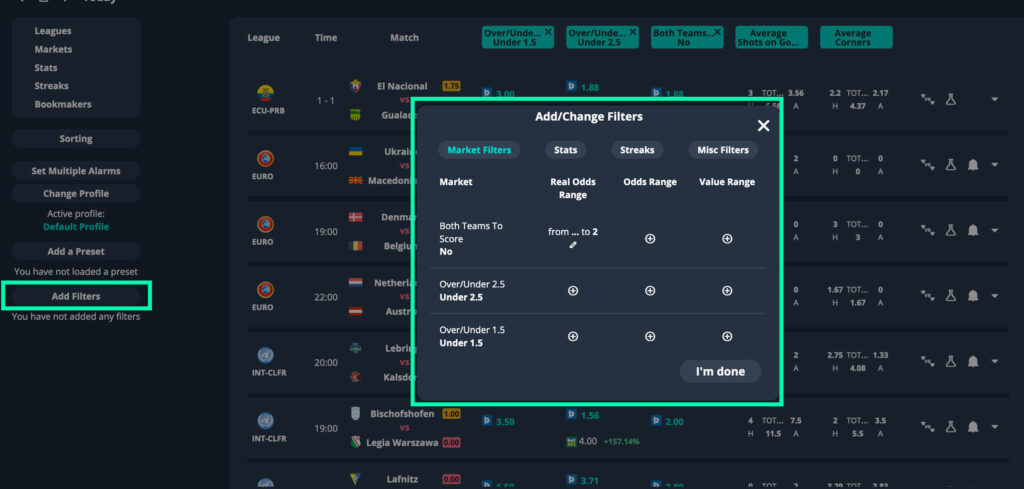The height and width of the screenshot is (489, 1024).
Task: Open flask icon for Denmark match
Action: tap(951, 230)
